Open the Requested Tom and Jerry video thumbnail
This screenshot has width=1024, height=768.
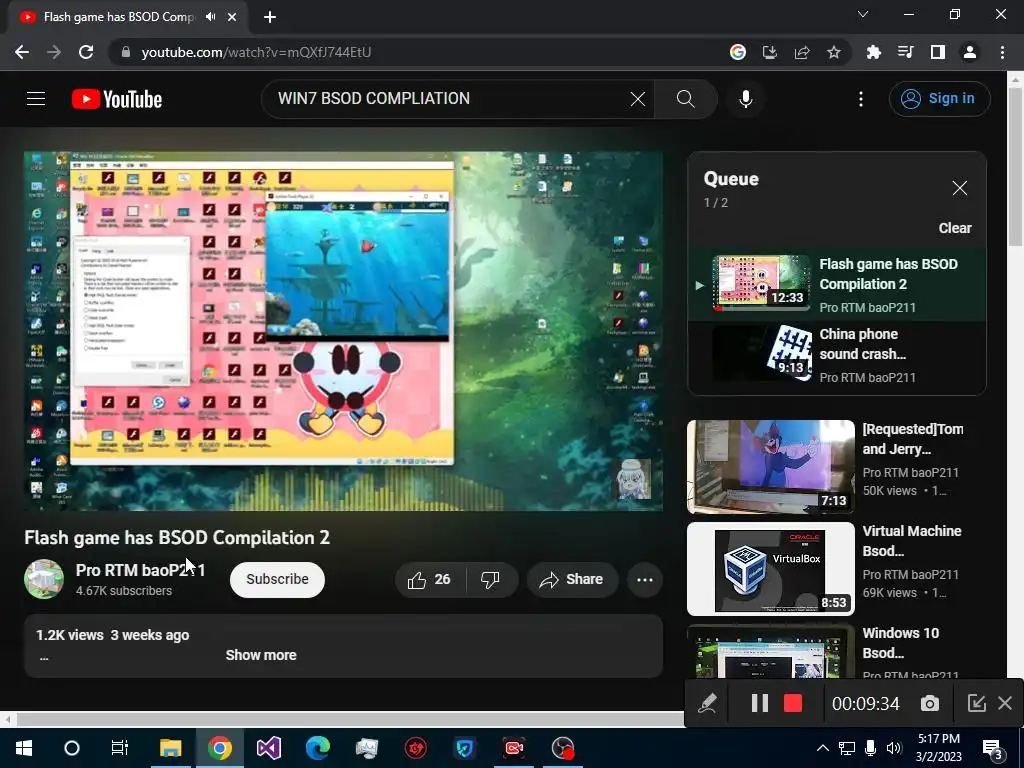pos(771,467)
